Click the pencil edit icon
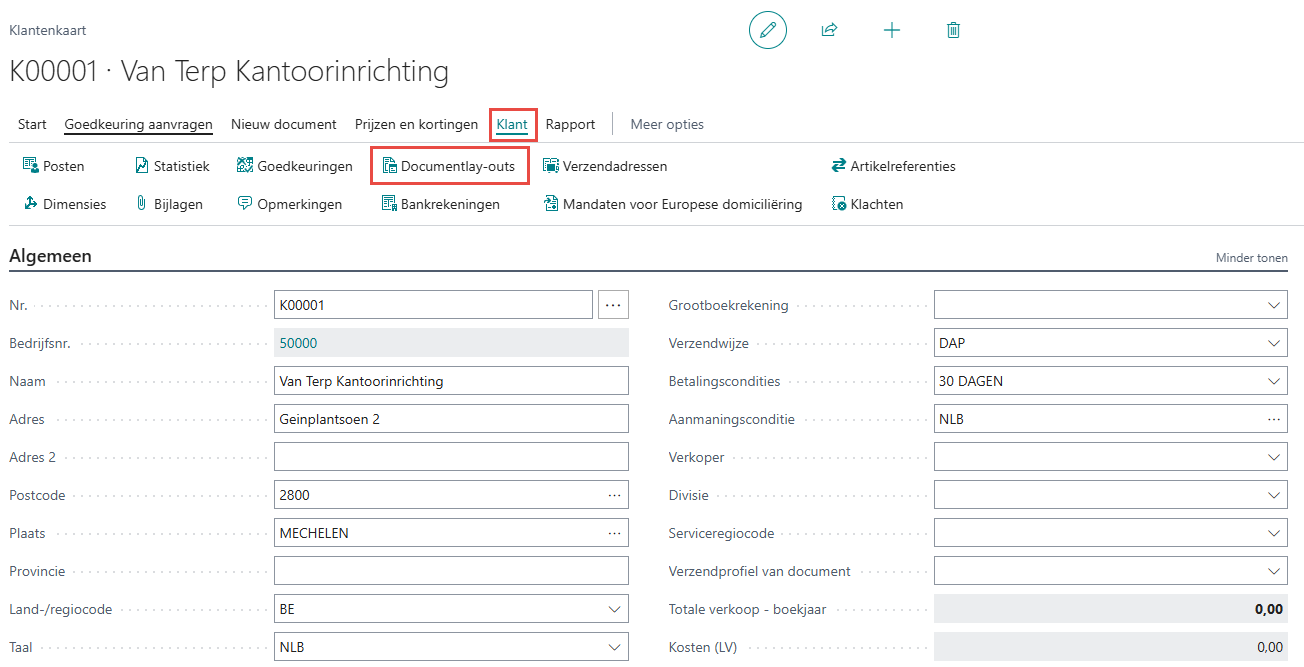The width and height of the screenshot is (1304, 667). point(767,30)
